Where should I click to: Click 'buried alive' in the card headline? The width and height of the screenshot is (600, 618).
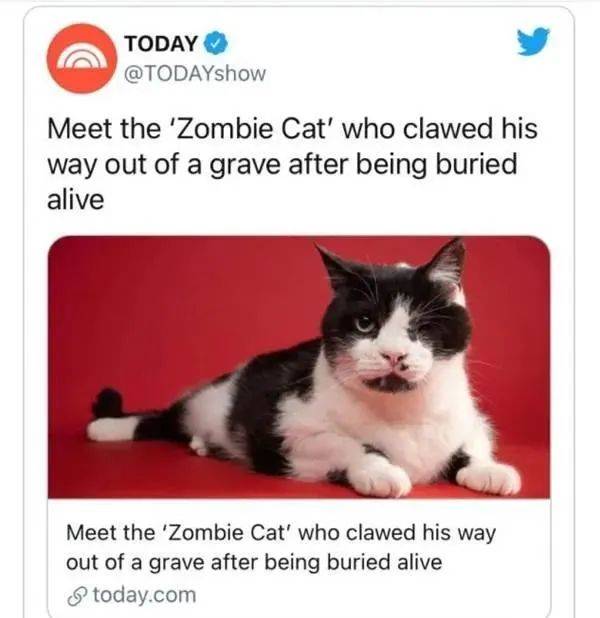coord(385,562)
